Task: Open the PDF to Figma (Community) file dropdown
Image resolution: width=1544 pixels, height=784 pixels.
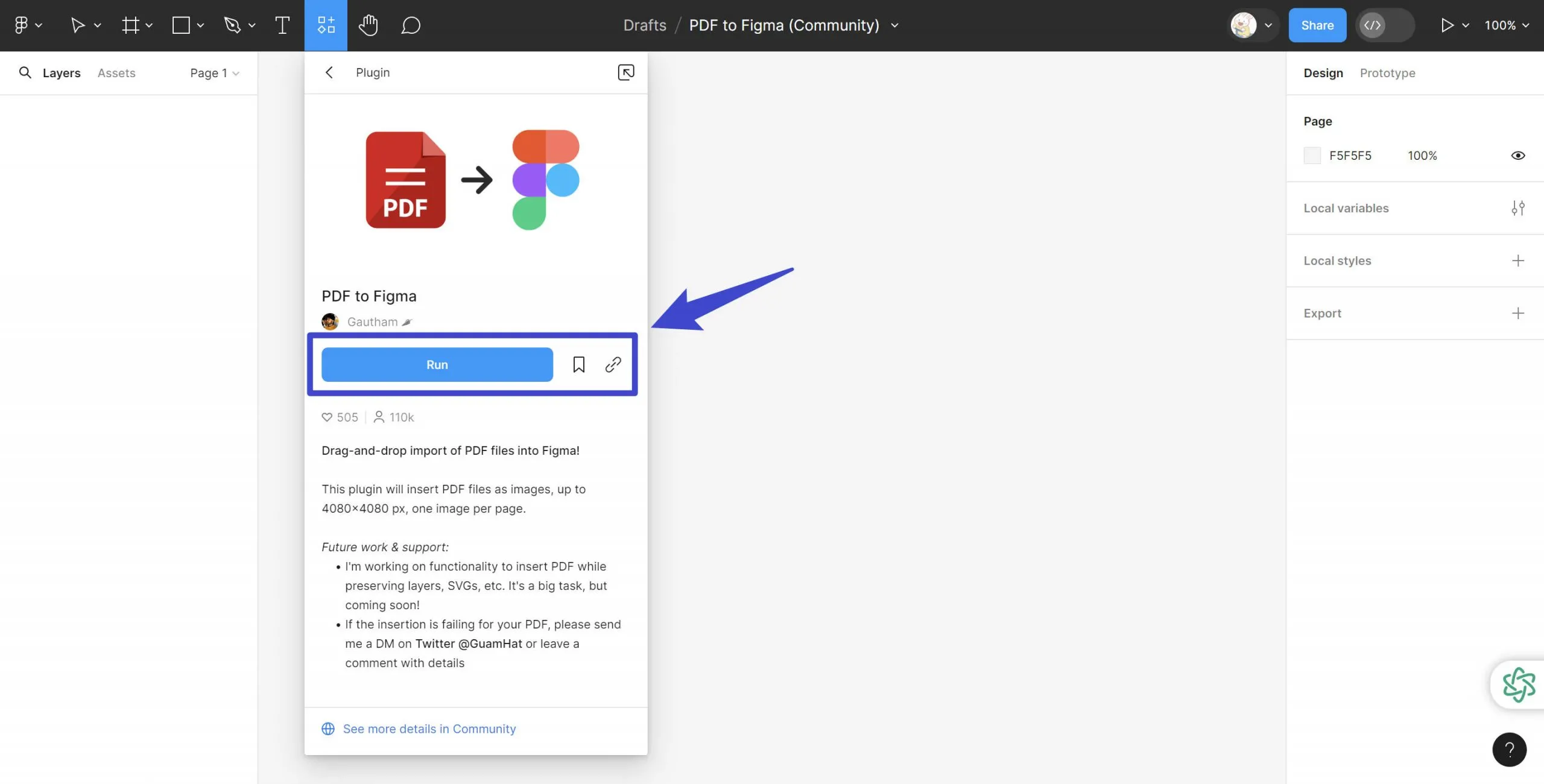Action: point(895,25)
